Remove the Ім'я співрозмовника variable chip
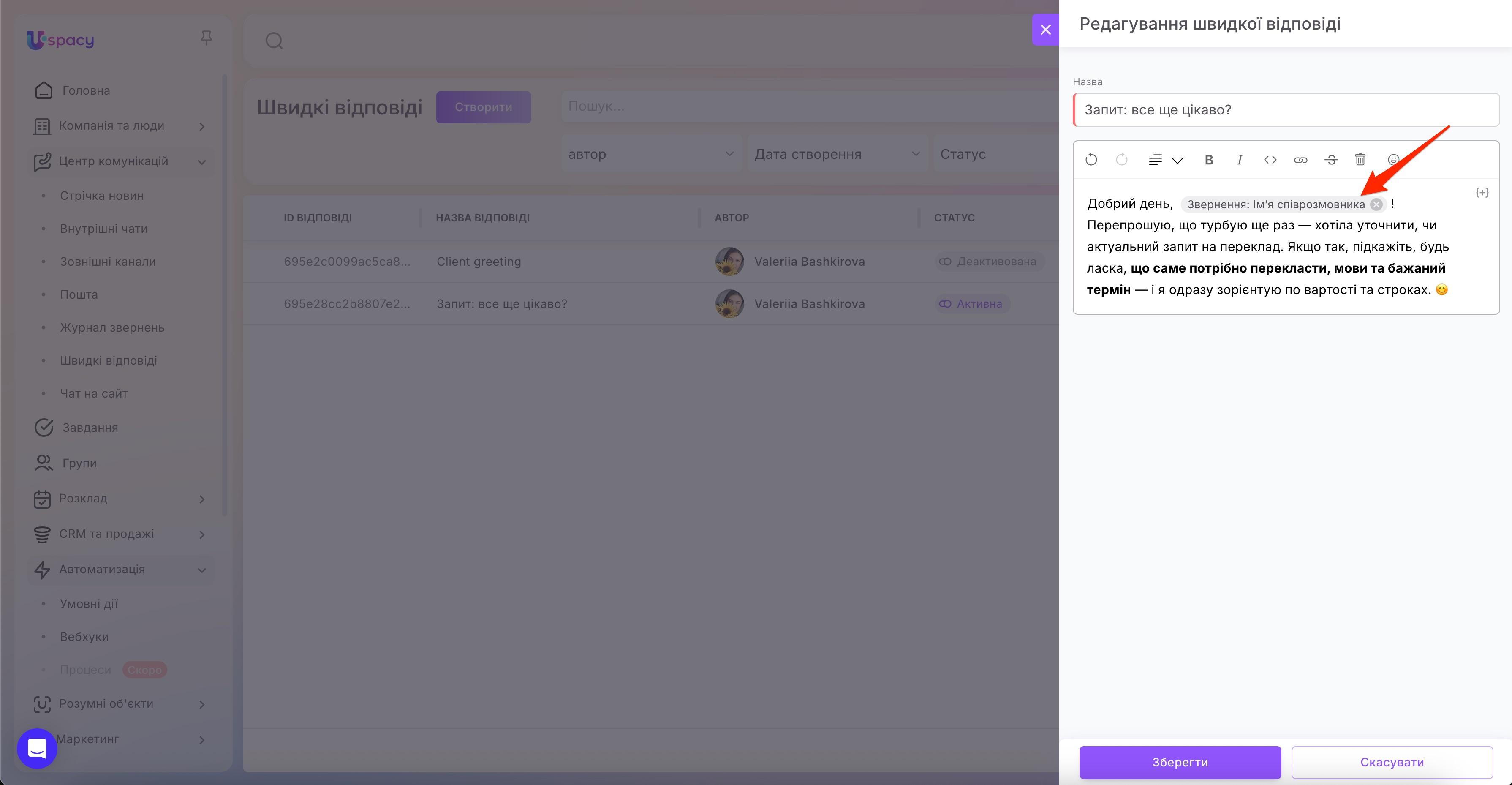The height and width of the screenshot is (785, 1512). 1376,204
